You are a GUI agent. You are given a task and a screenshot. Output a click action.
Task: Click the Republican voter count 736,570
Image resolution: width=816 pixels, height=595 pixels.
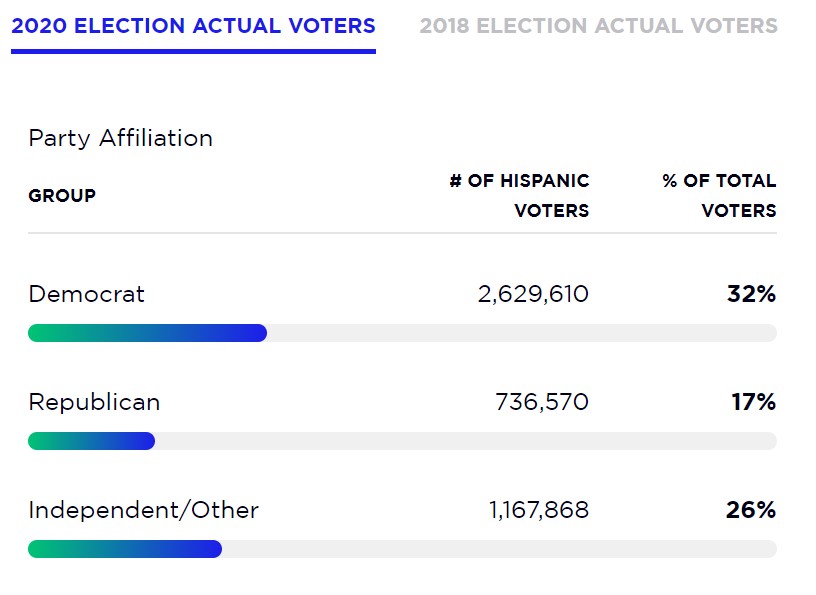pyautogui.click(x=542, y=402)
